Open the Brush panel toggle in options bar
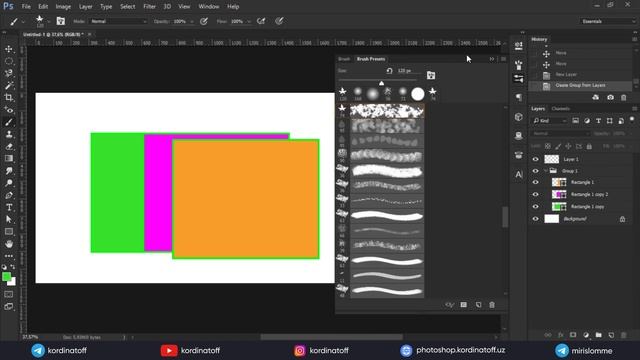This screenshot has width=640, height=360. tap(60, 21)
